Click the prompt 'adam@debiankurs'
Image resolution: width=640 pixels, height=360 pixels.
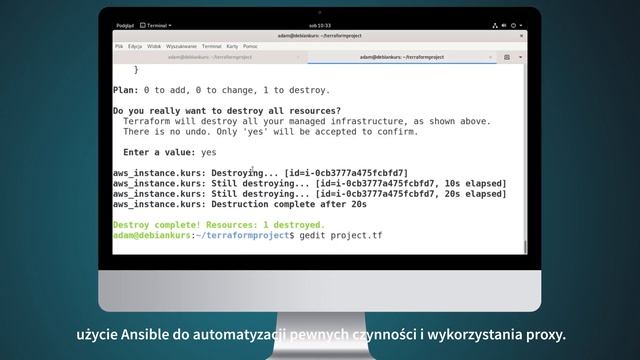(x=152, y=236)
